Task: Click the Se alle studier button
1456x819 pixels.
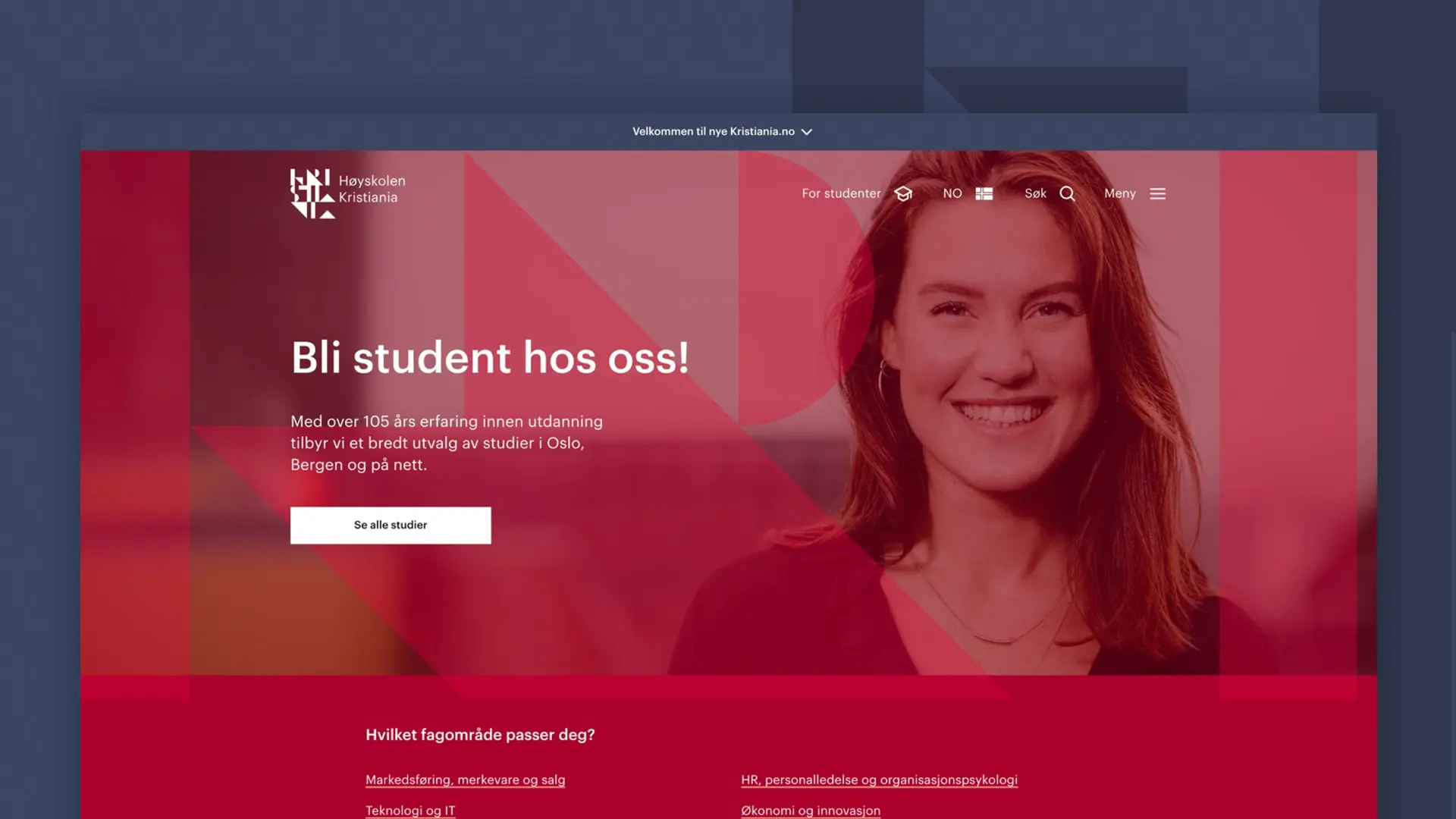Action: pos(391,525)
